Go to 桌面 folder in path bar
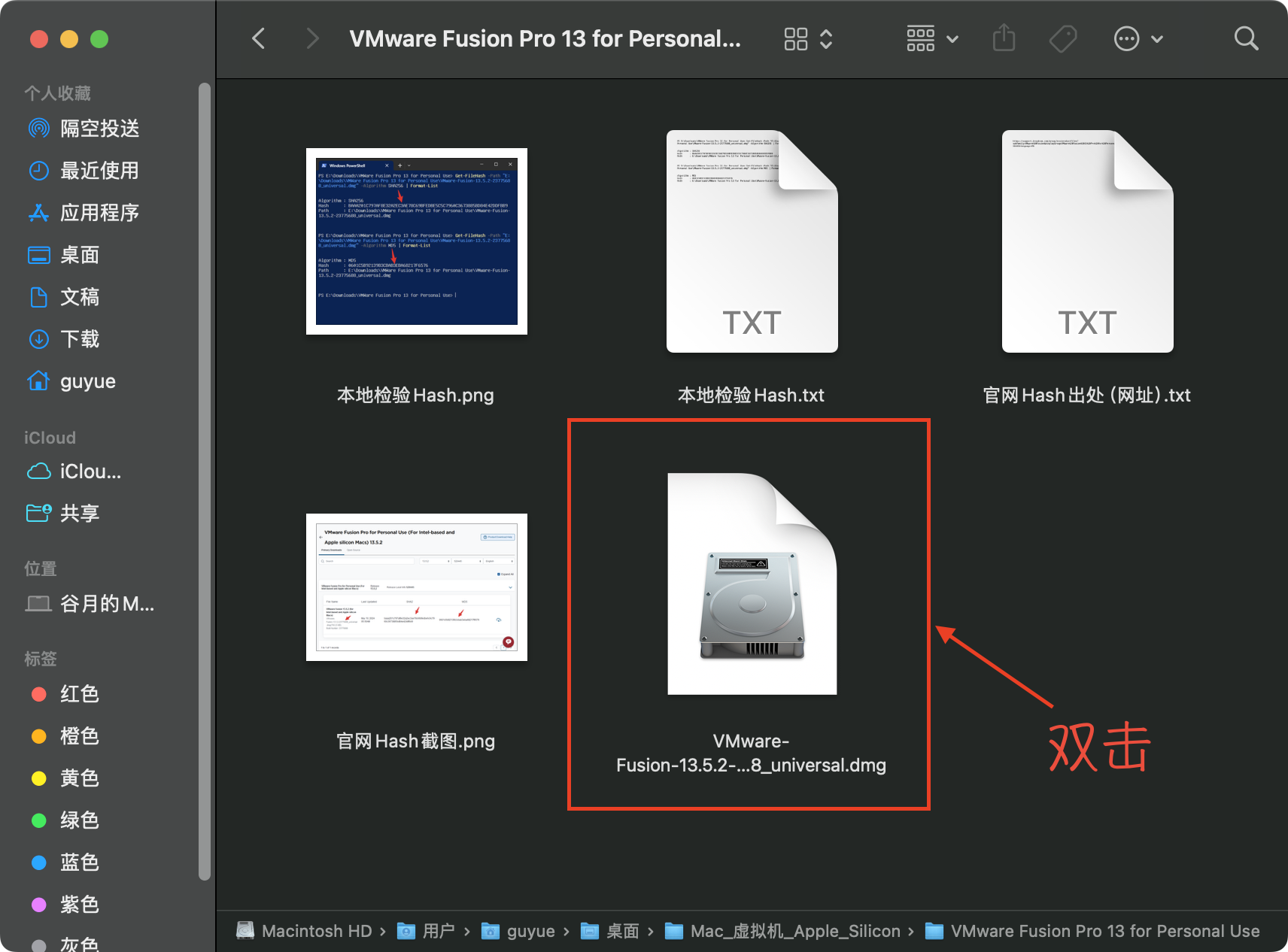This screenshot has height=952, width=1288. (610, 931)
